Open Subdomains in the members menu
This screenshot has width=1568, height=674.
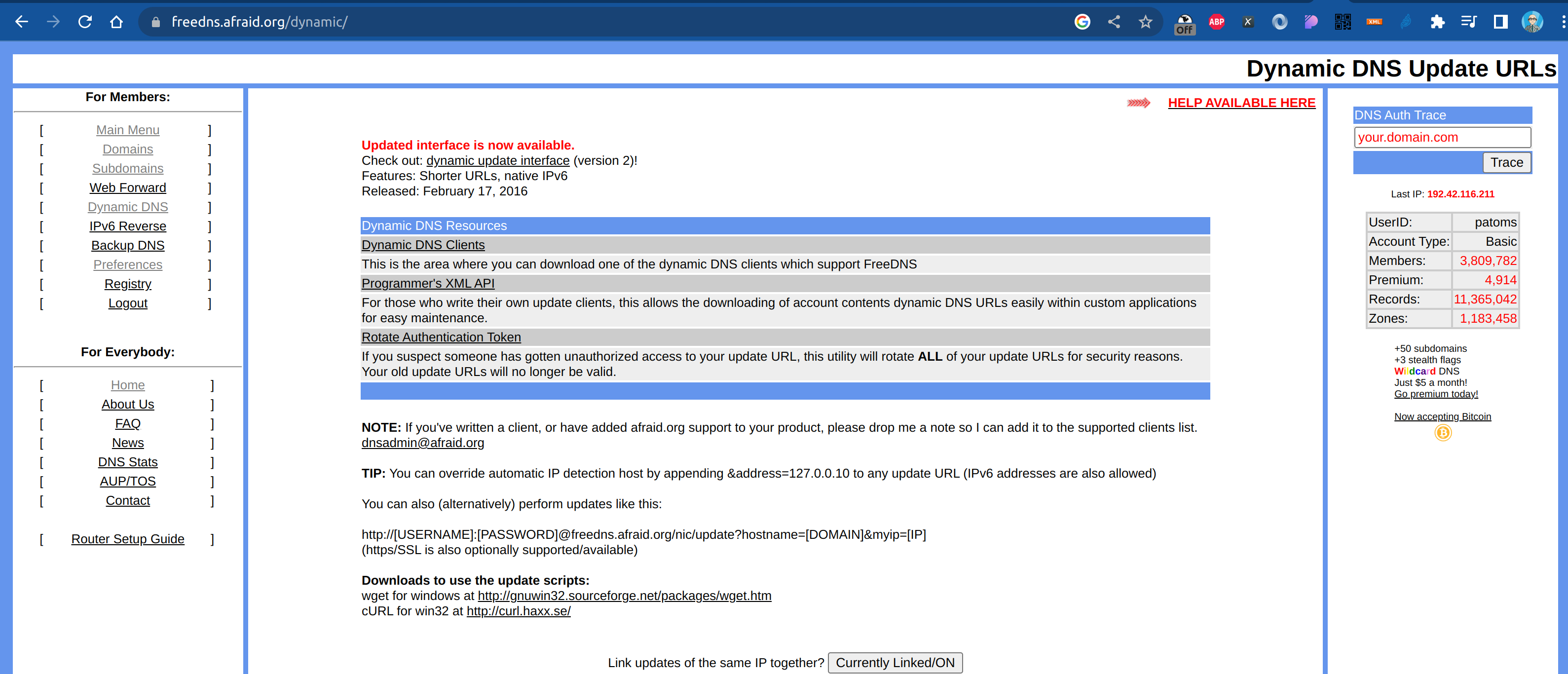pos(128,169)
